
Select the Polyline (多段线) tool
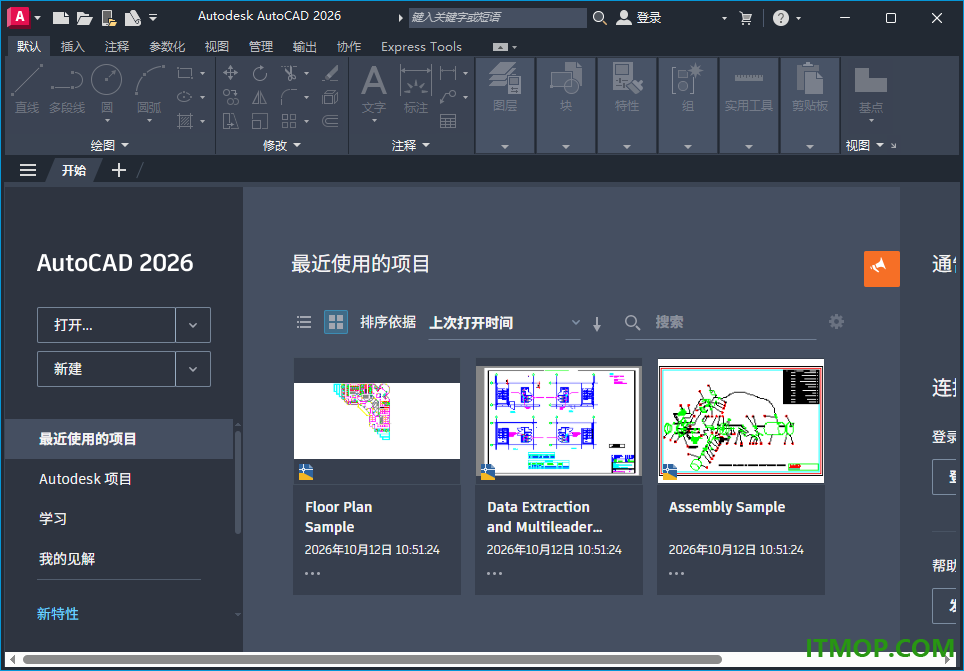67,89
